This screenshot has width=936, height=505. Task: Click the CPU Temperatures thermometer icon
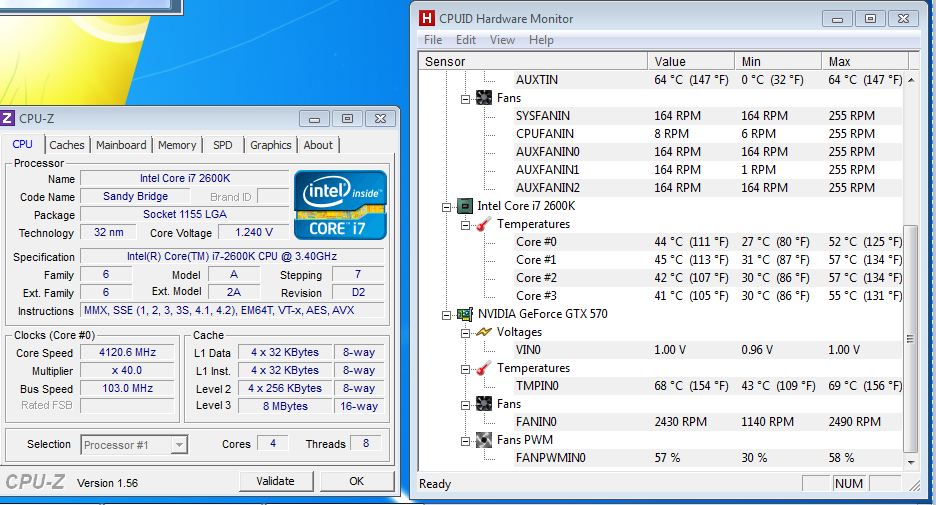click(x=484, y=224)
